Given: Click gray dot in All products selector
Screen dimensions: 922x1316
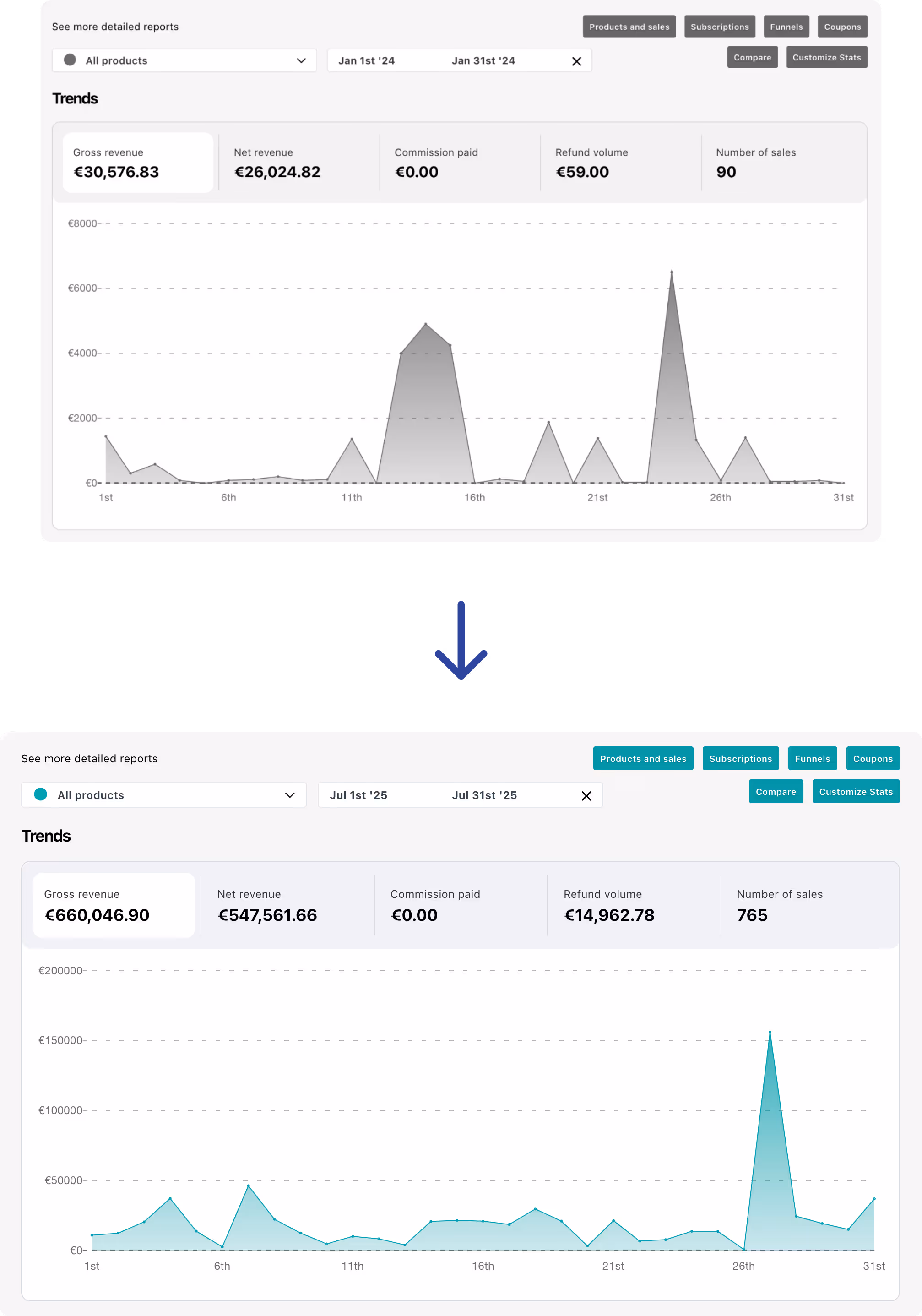Looking at the screenshot, I should click(70, 60).
